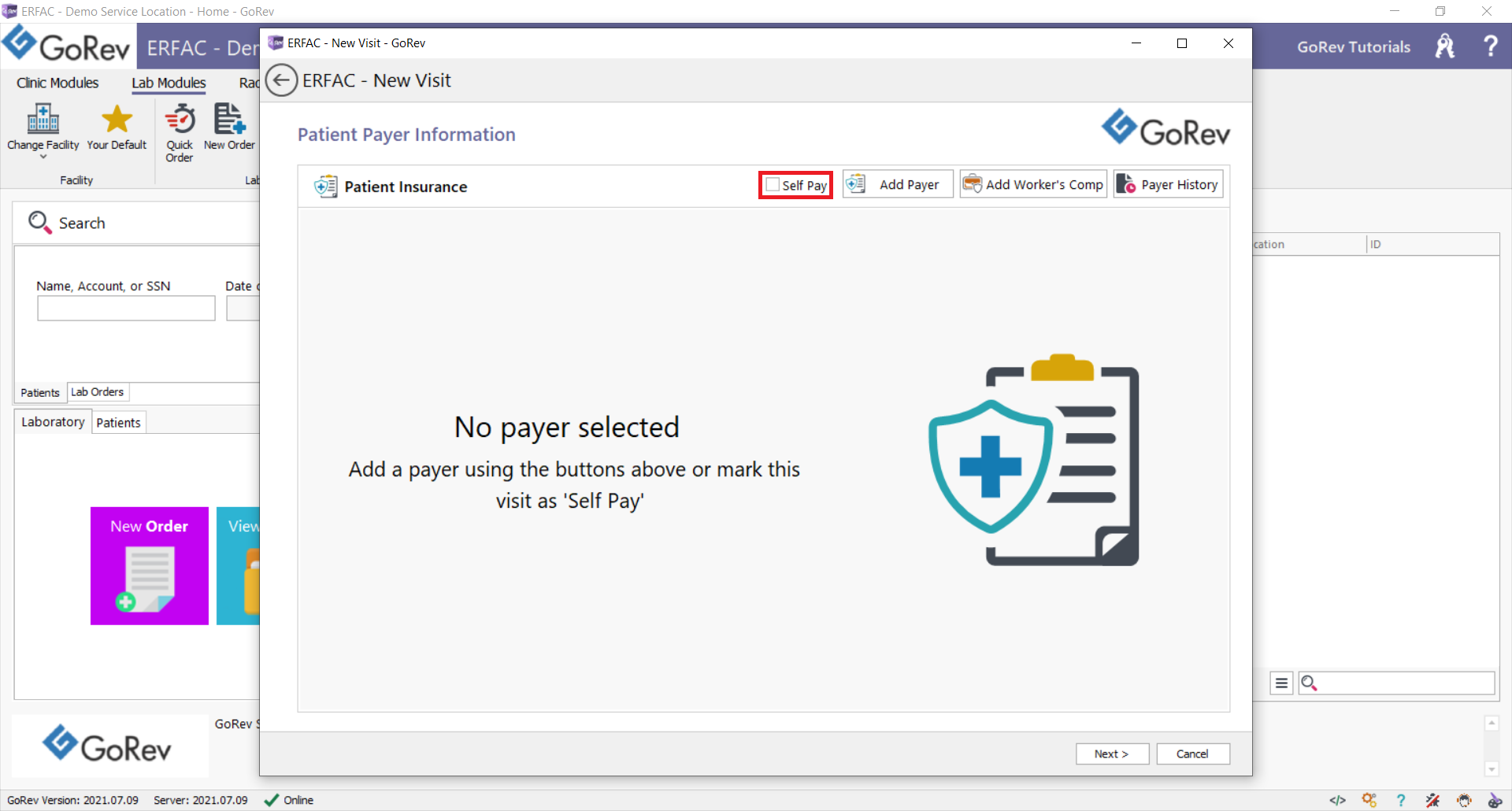
Task: Click the Quick Order stopwatch icon
Action: (x=180, y=119)
